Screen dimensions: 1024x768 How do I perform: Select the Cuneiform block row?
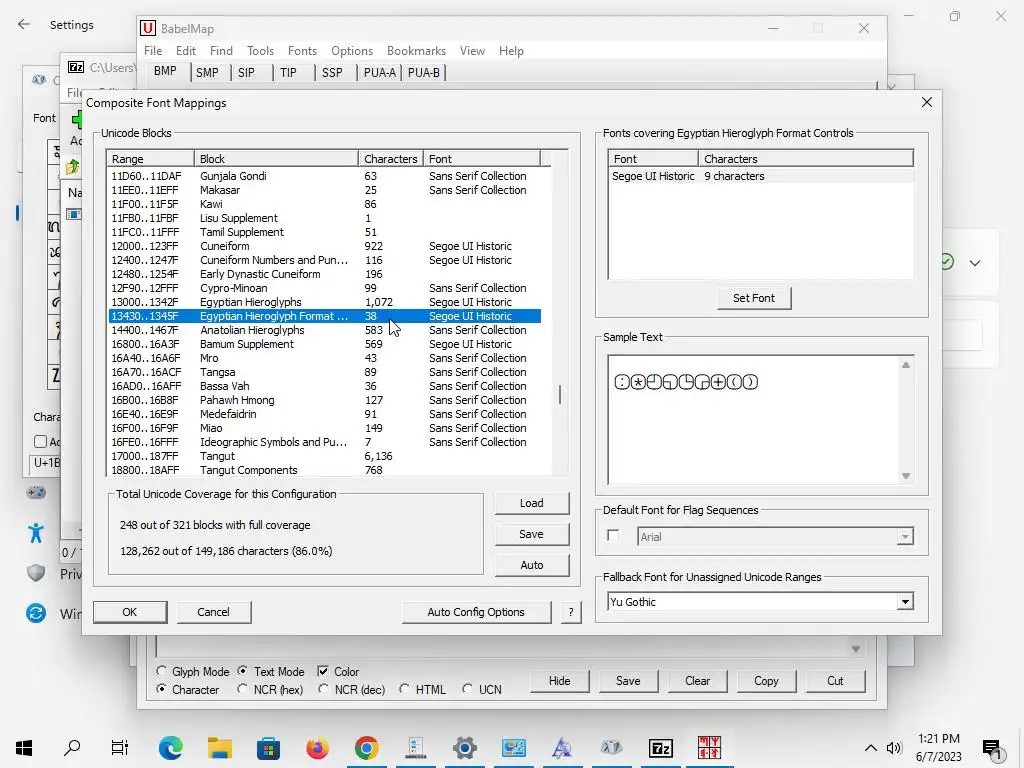tap(324, 246)
